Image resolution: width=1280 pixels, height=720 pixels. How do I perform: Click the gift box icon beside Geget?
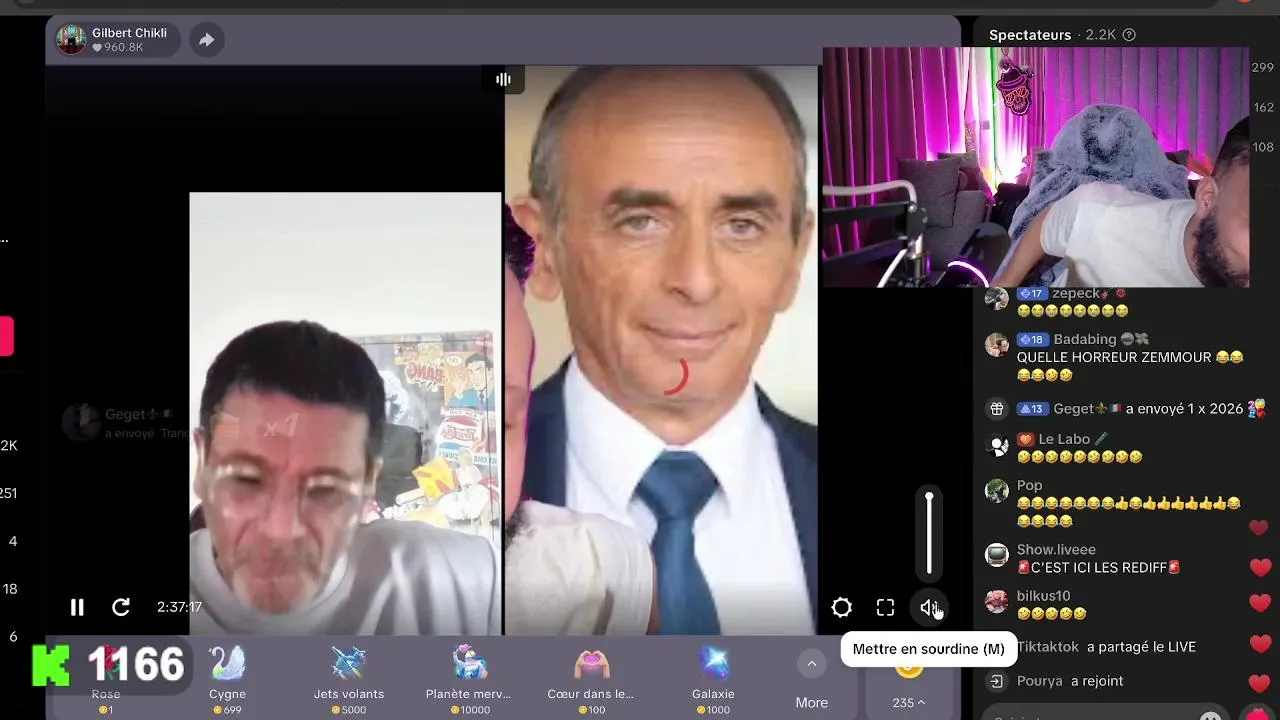click(997, 409)
